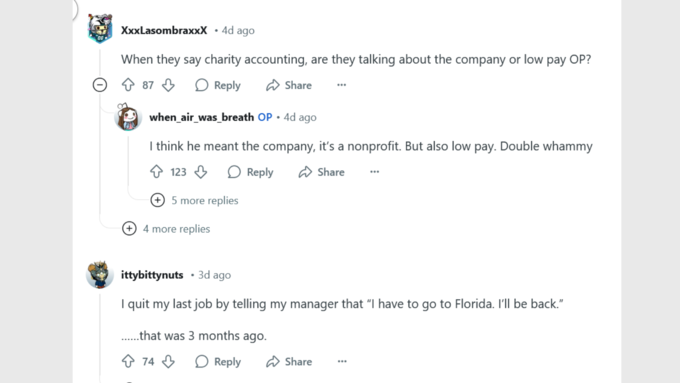Share XxxLasombraxxX's comment

289,85
